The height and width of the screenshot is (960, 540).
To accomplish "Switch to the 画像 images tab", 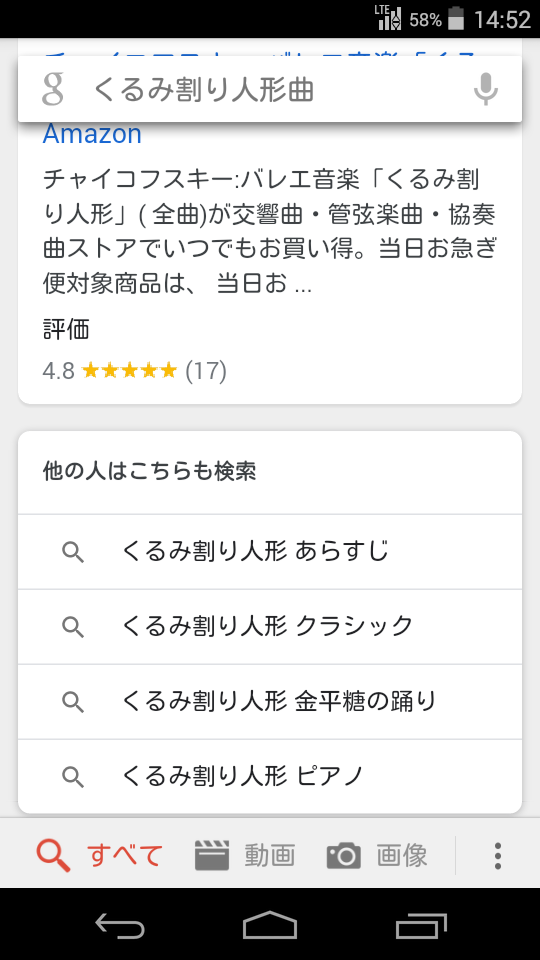I will point(377,855).
